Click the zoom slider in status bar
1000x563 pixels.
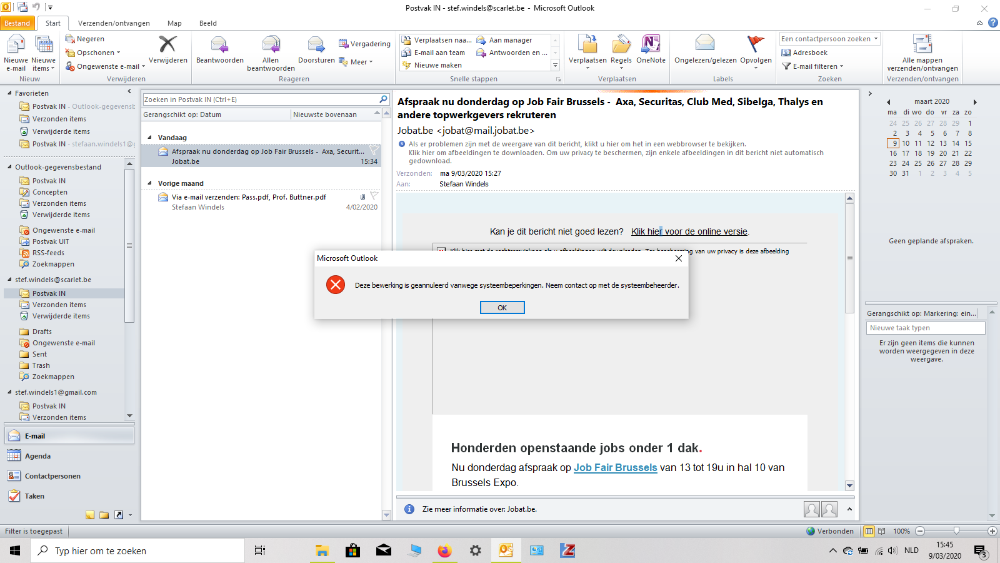point(957,531)
